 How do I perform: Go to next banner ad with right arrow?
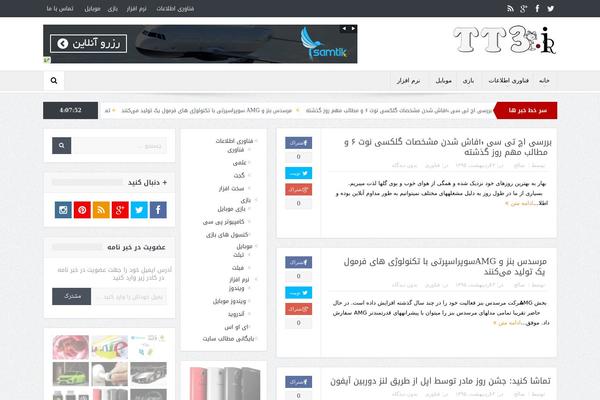coord(353,28)
